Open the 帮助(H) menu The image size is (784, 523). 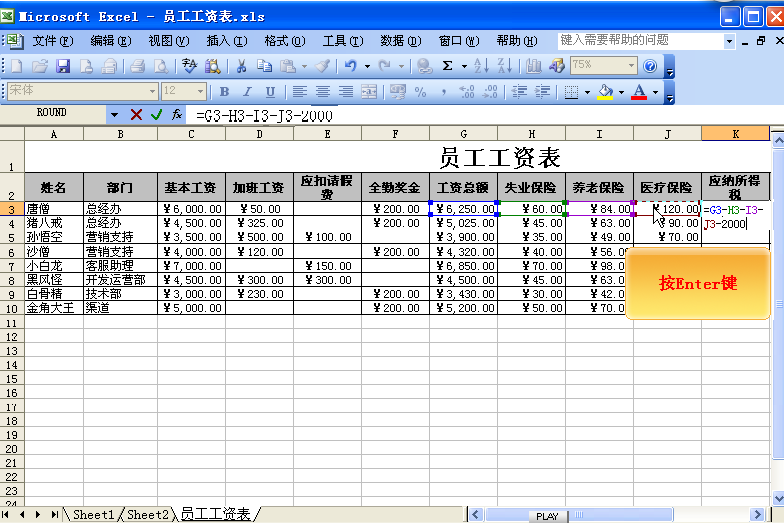point(516,40)
